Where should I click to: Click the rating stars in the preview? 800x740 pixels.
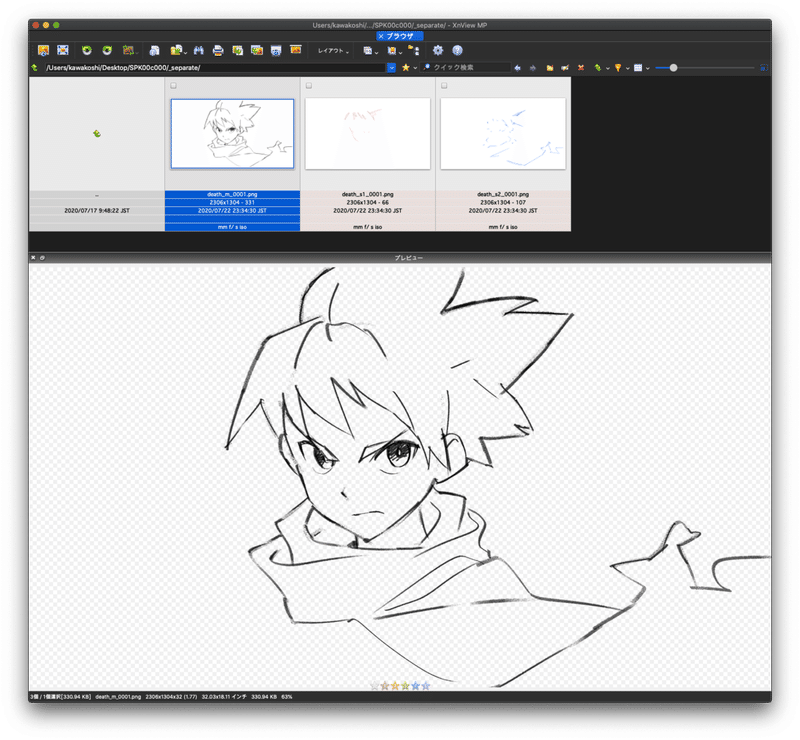click(x=401, y=686)
